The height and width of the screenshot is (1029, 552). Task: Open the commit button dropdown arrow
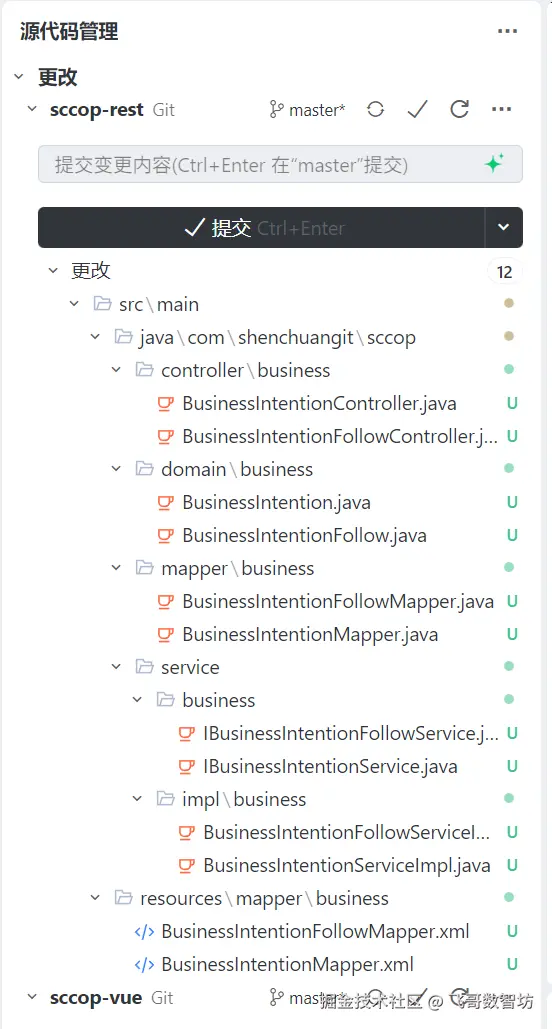(503, 228)
